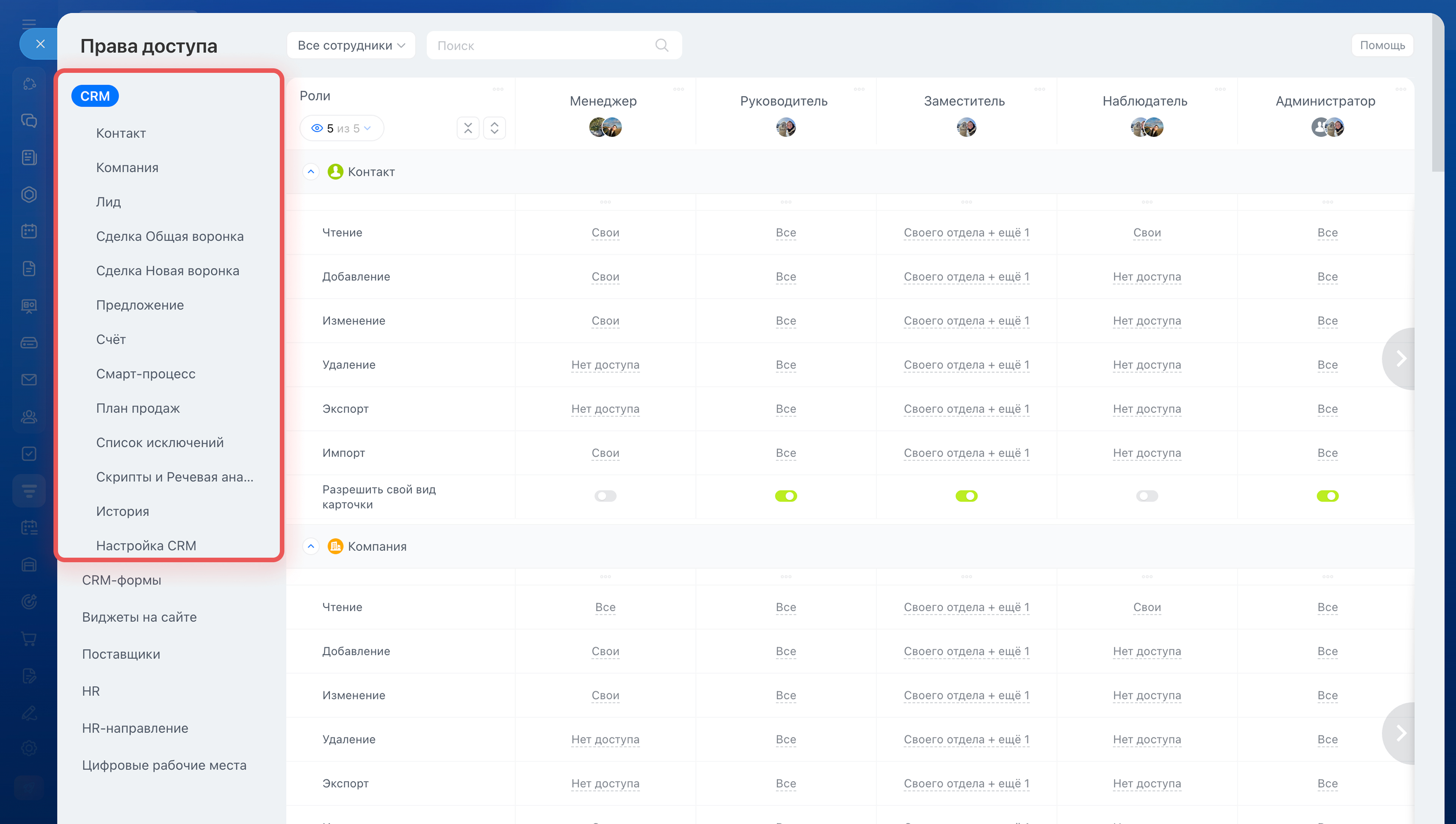Open the CRM-формы section
This screenshot has width=1456, height=824.
click(122, 580)
